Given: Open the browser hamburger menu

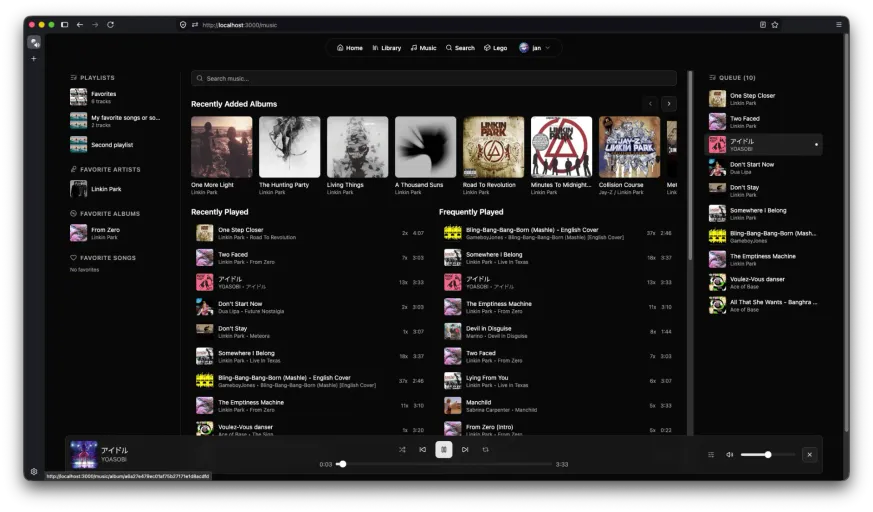Looking at the screenshot, I should click(838, 24).
